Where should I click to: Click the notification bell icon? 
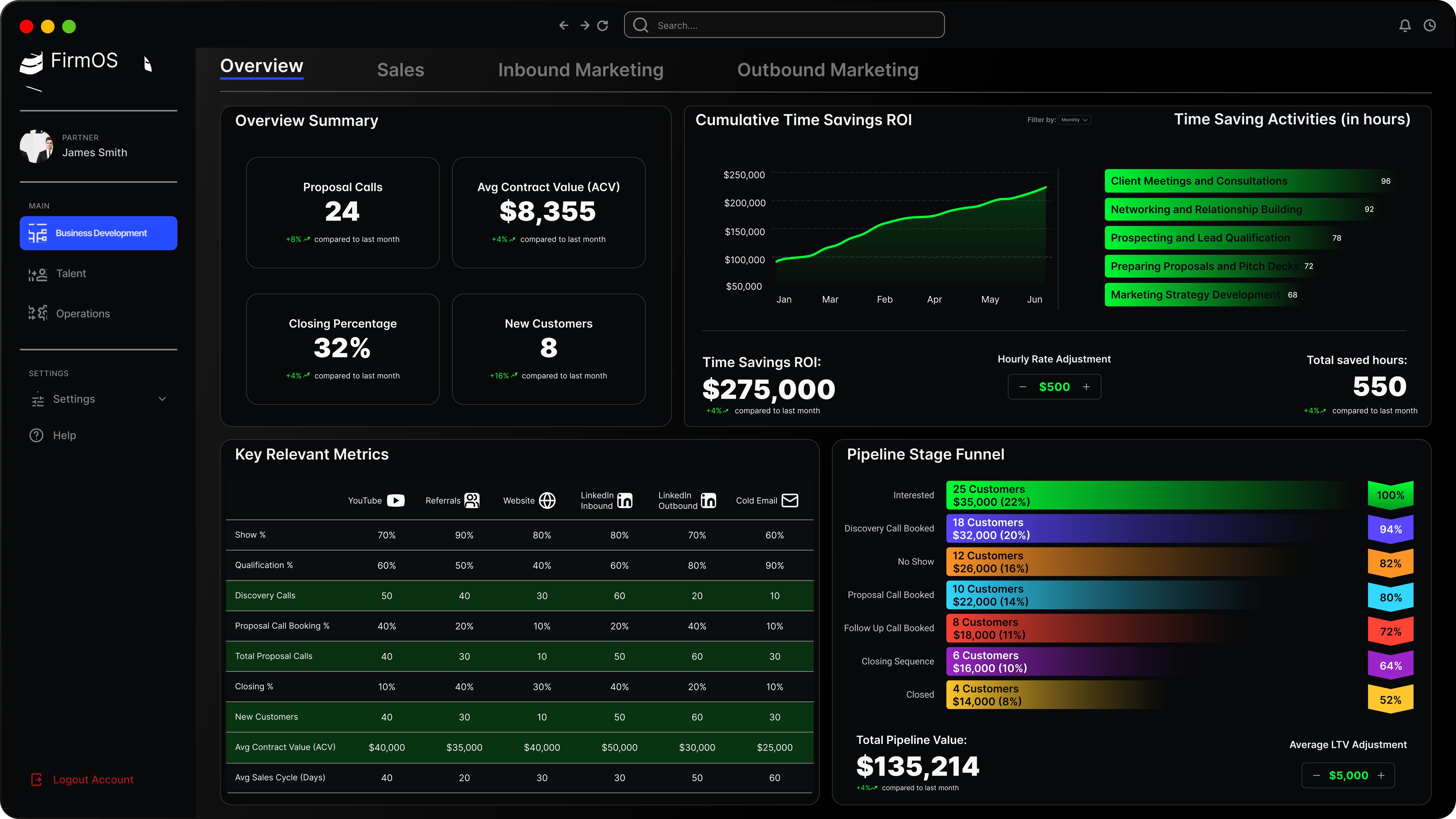pos(1405,25)
